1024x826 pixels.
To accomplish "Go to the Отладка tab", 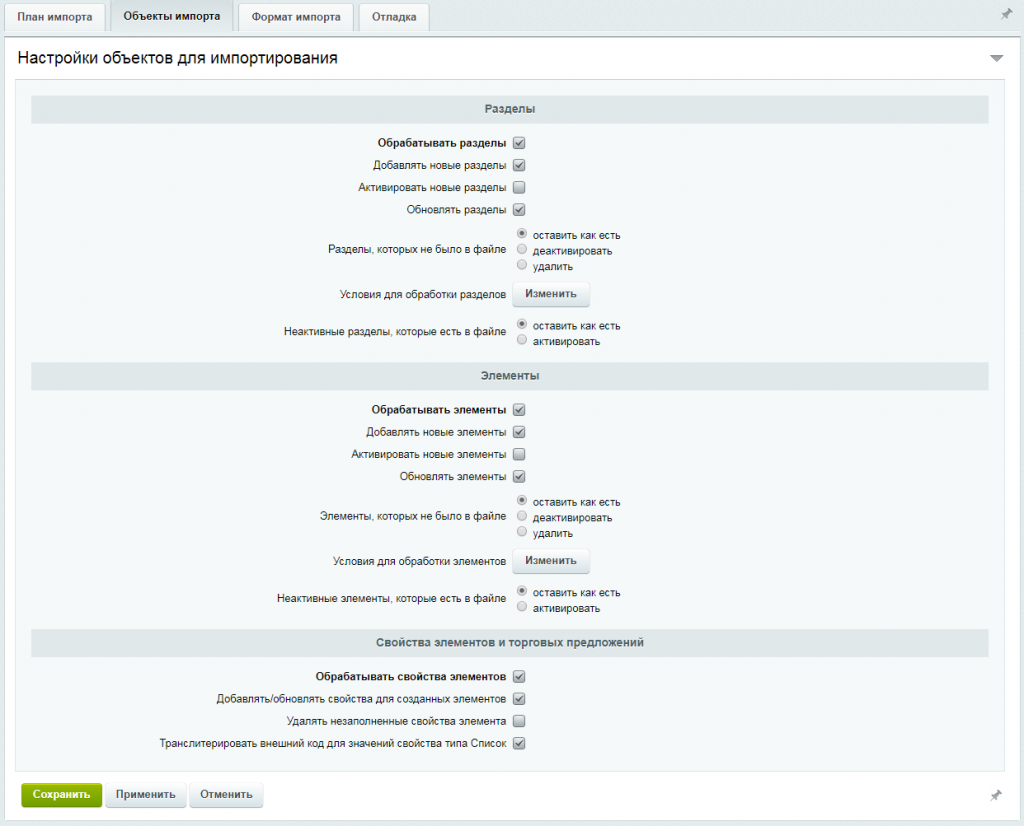I will pyautogui.click(x=394, y=17).
